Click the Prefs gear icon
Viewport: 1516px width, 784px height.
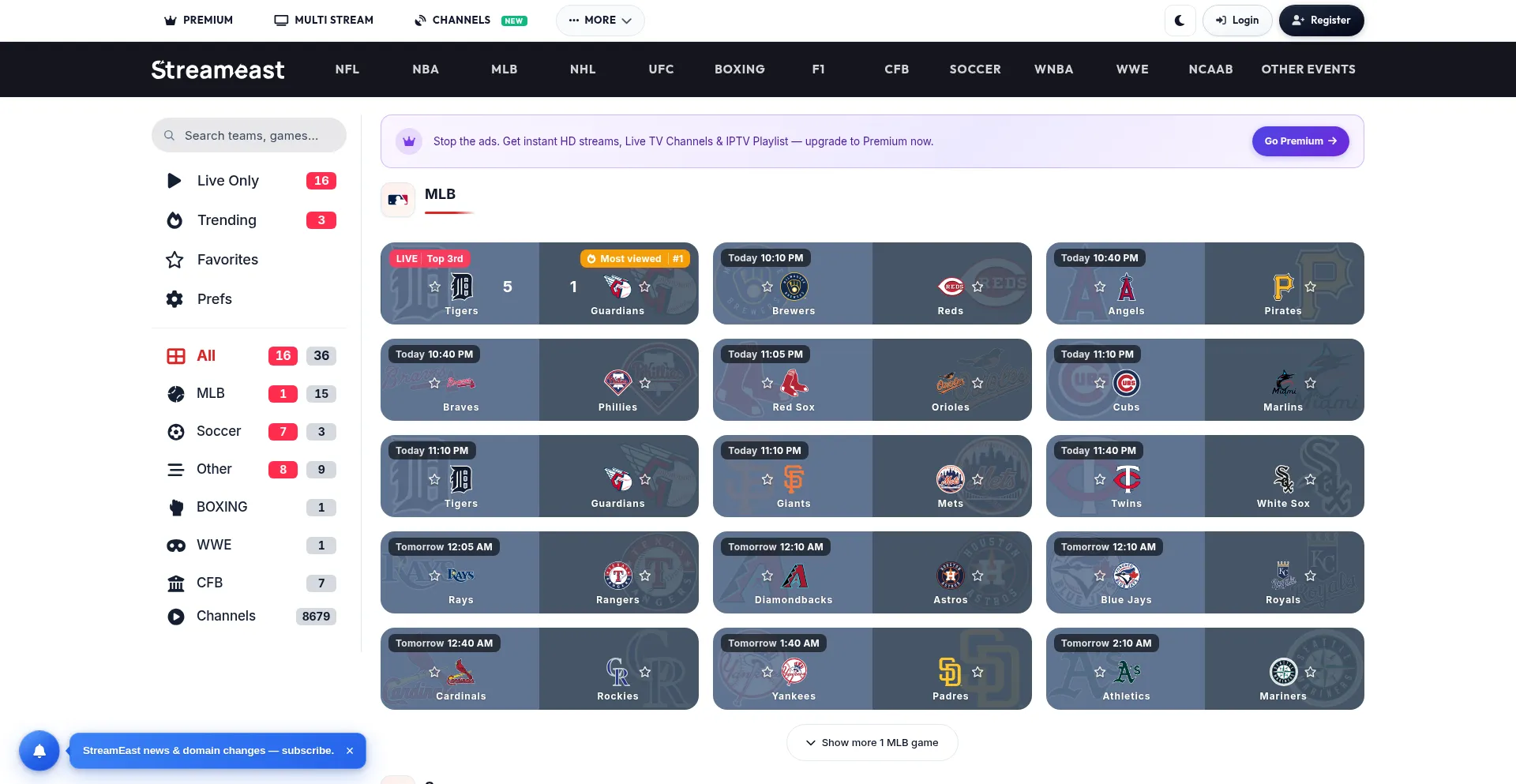tap(174, 299)
